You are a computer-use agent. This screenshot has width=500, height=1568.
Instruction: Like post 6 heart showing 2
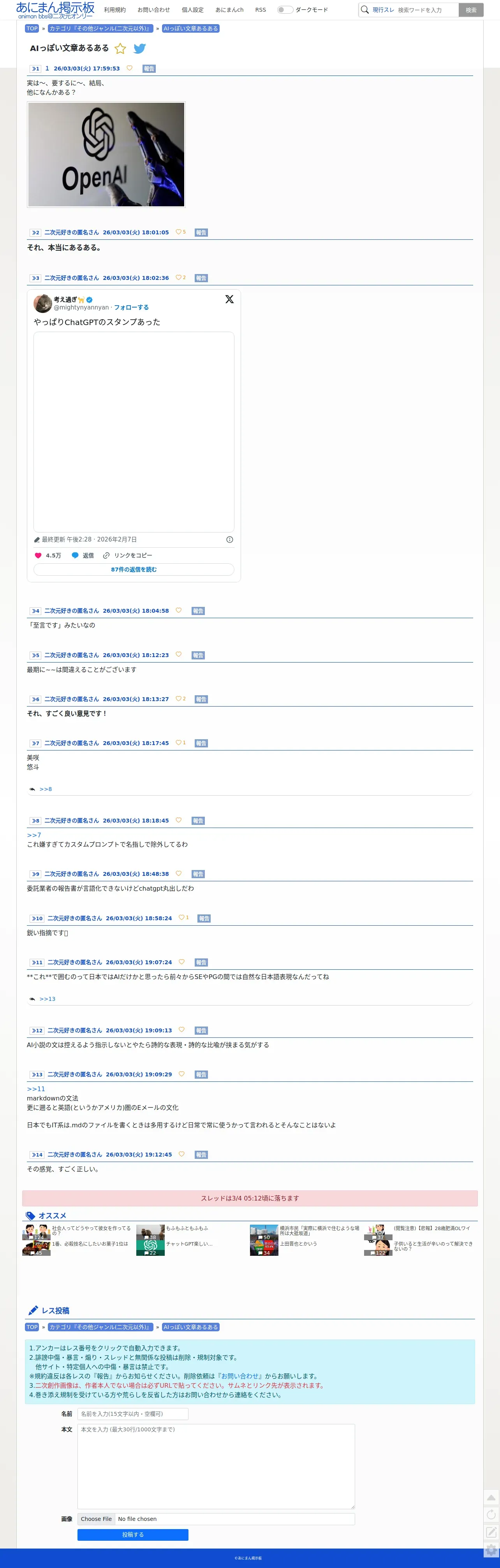[x=180, y=699]
